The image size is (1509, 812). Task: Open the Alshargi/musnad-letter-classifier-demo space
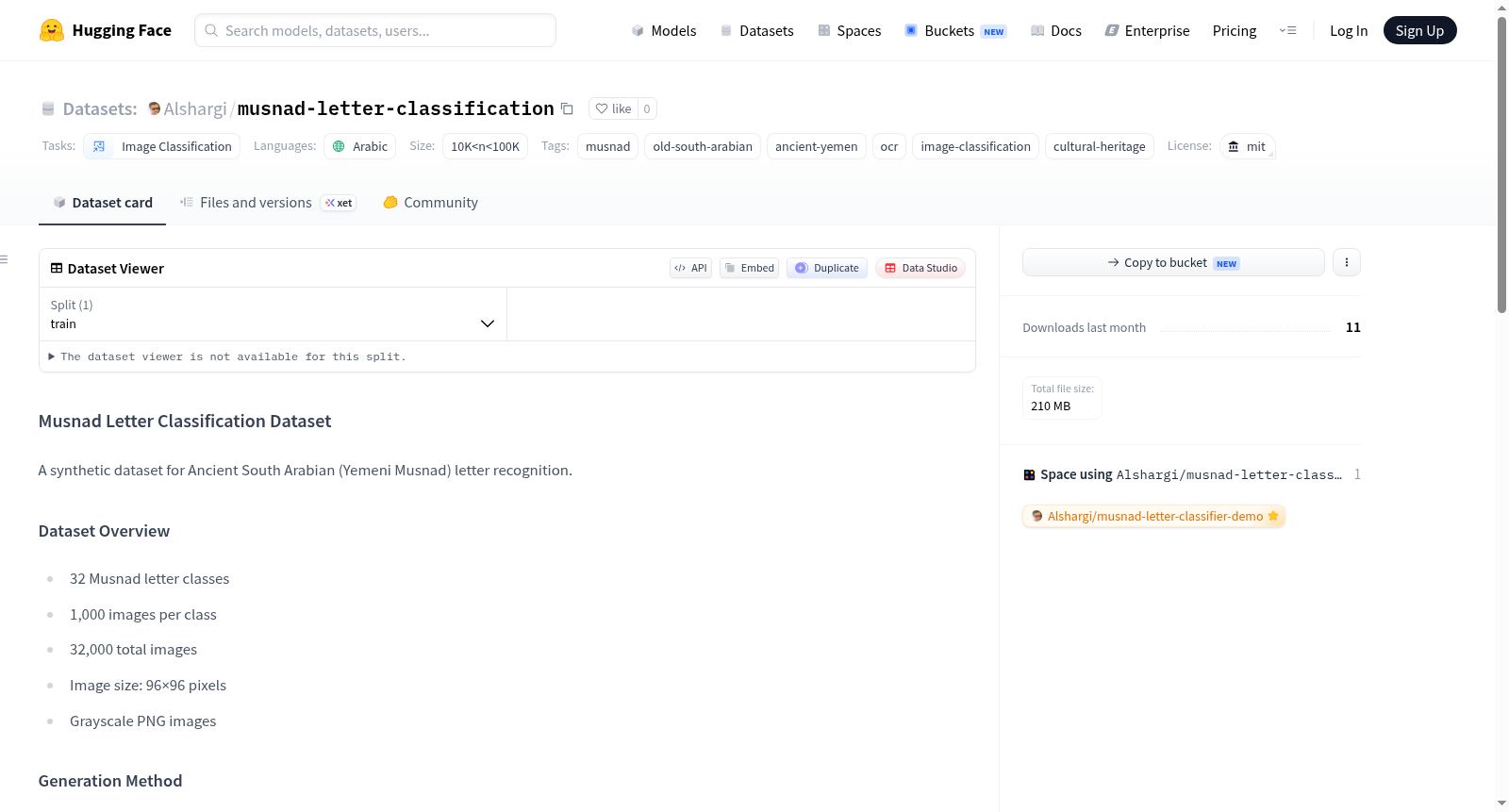[x=1153, y=516]
